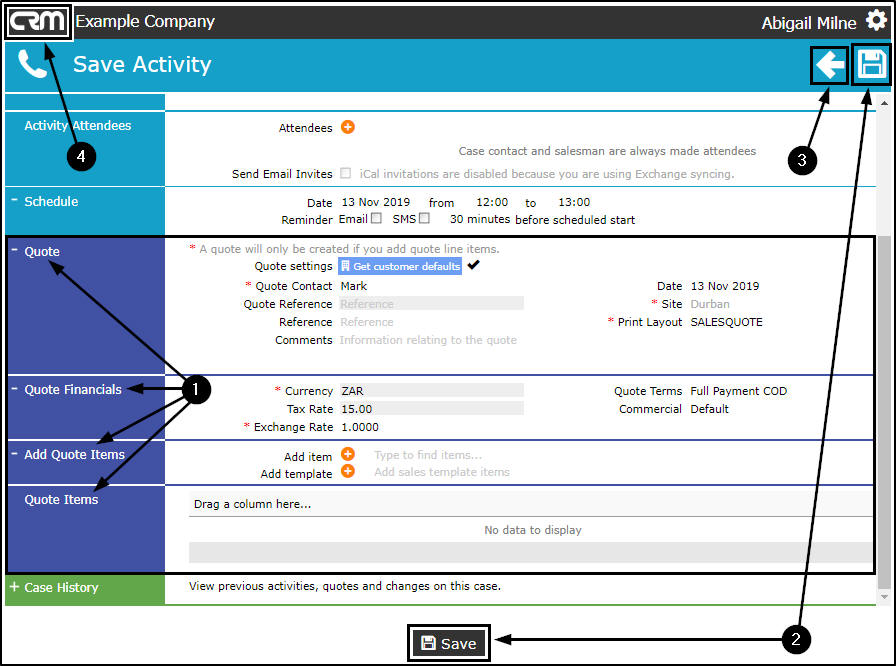Click the Activity Attendees section header
This screenshot has width=896, height=666.
(x=78, y=125)
